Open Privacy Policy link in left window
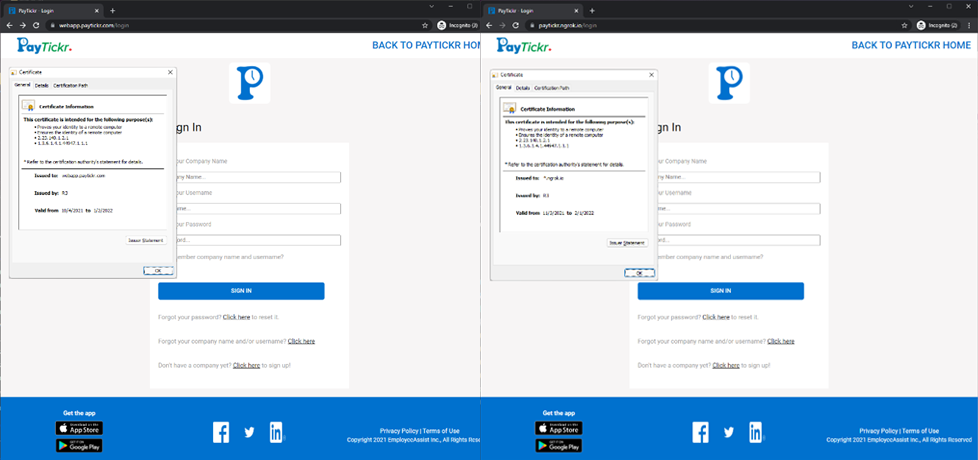 (x=398, y=431)
